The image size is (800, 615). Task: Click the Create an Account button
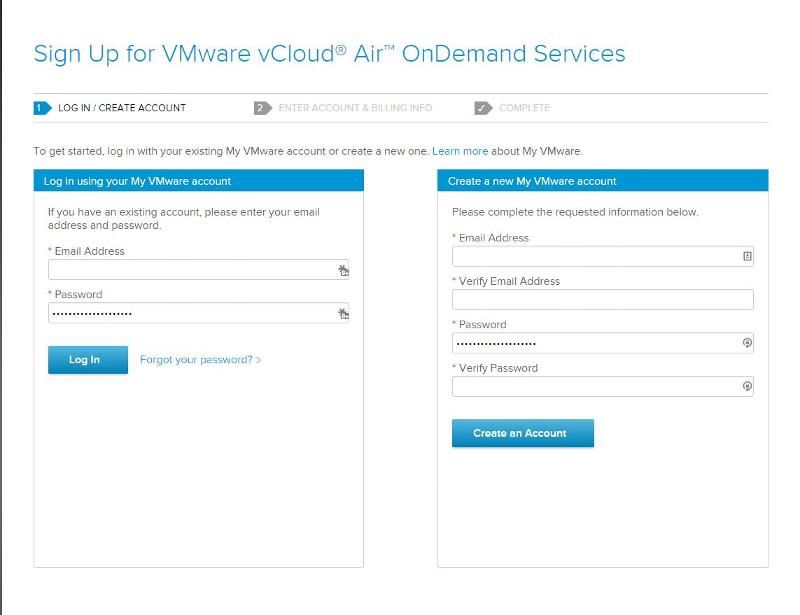point(523,433)
